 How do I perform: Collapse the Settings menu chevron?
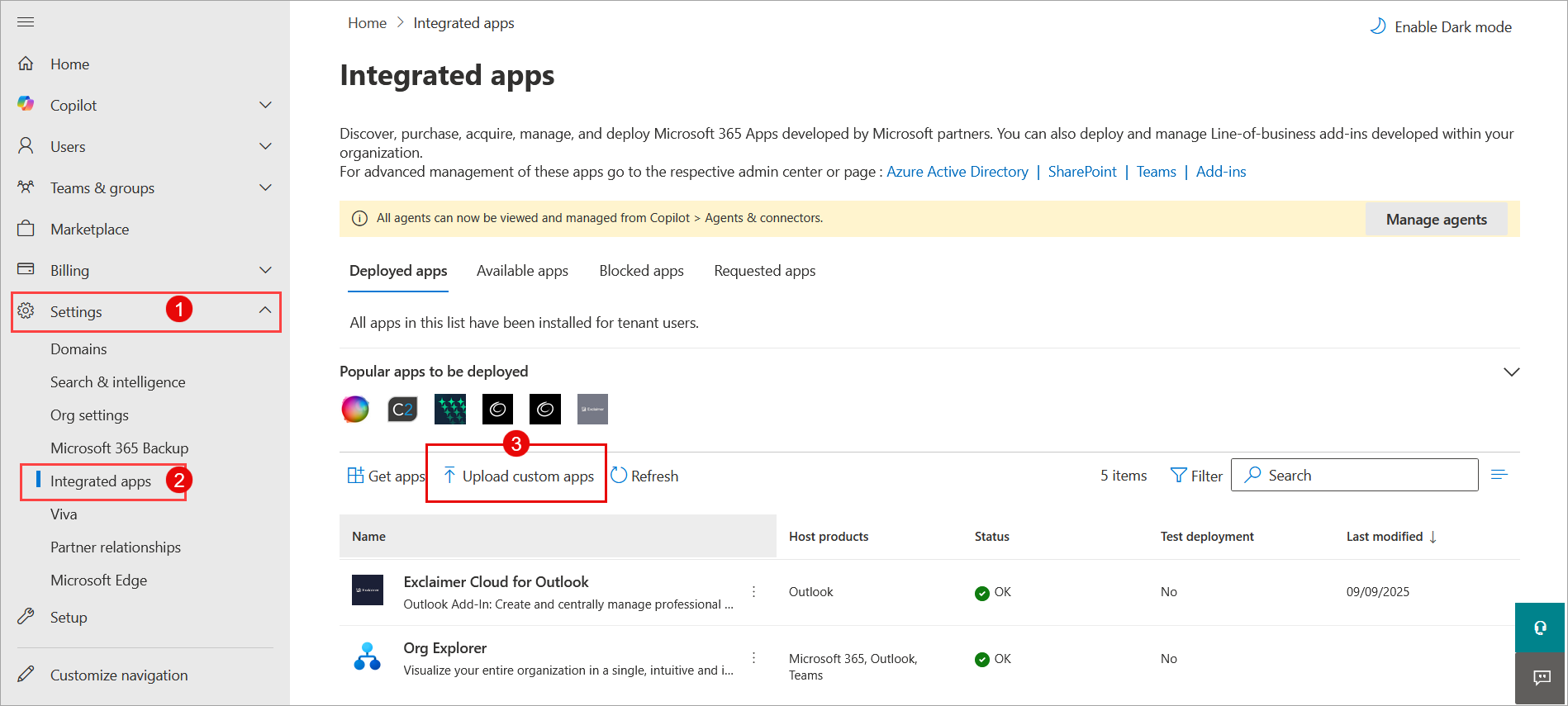pyautogui.click(x=265, y=310)
